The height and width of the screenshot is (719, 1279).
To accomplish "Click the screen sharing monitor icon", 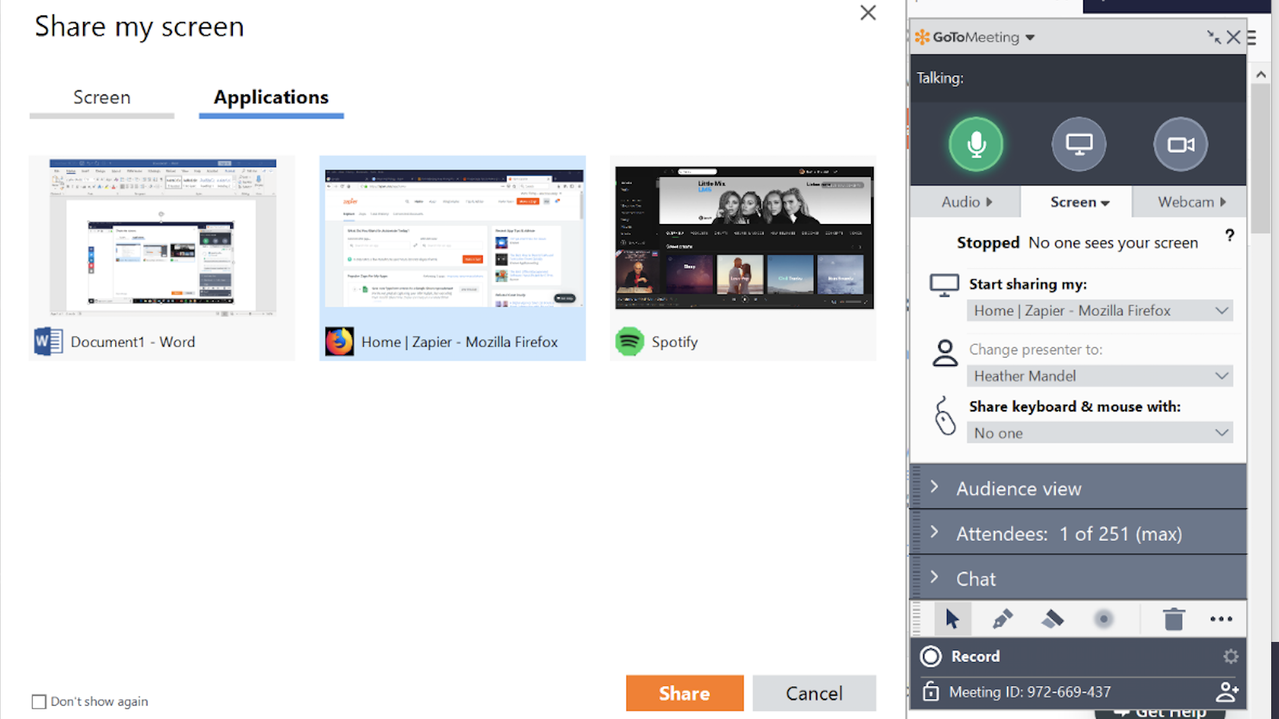I will [1078, 145].
